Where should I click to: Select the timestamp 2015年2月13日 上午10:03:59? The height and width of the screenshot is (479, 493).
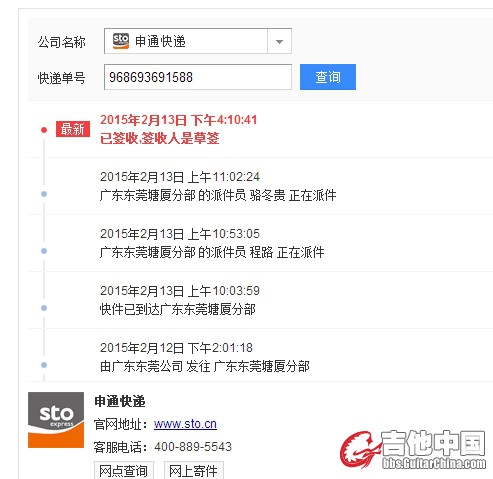coord(180,291)
